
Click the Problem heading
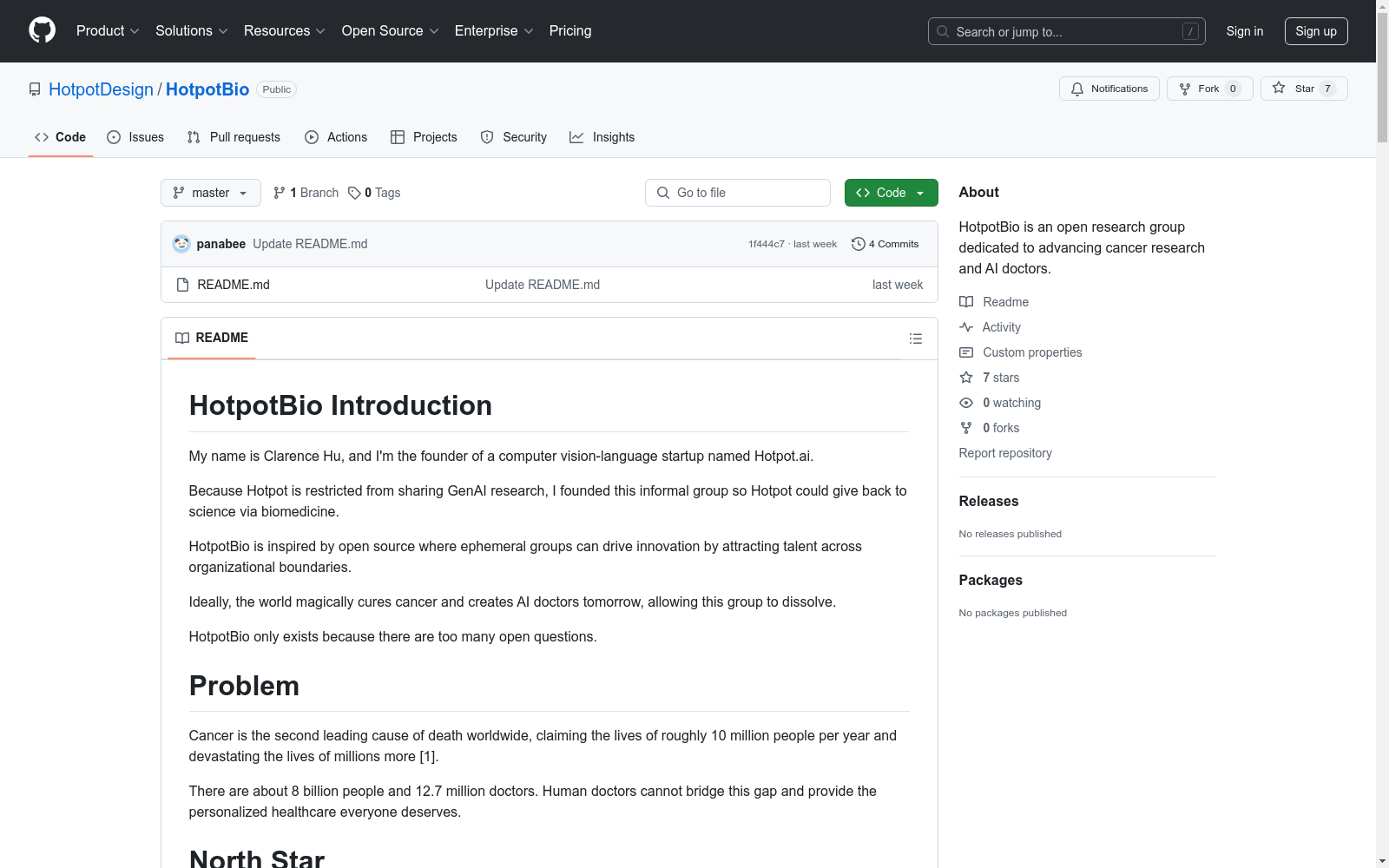coord(244,686)
